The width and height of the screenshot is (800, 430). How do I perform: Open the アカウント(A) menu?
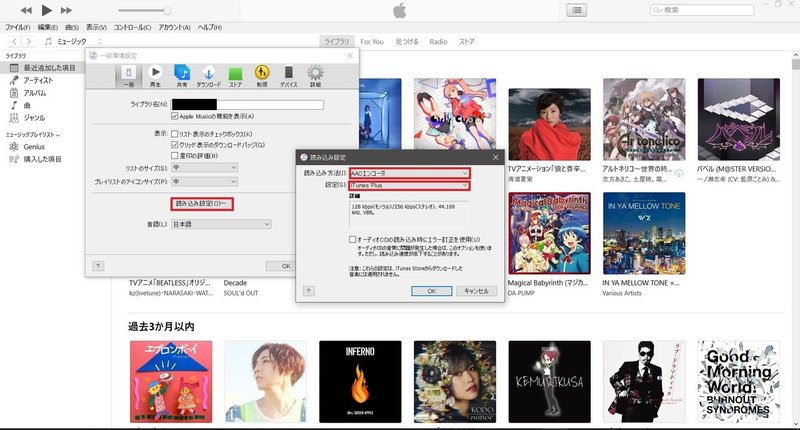(174, 27)
